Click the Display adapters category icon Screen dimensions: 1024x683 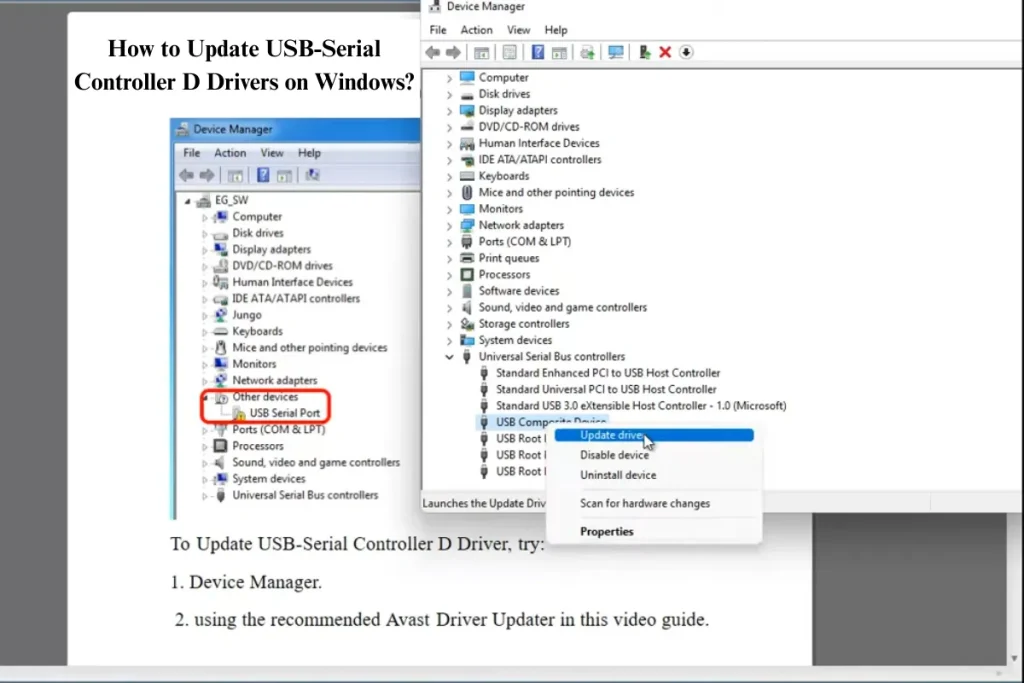click(x=467, y=110)
